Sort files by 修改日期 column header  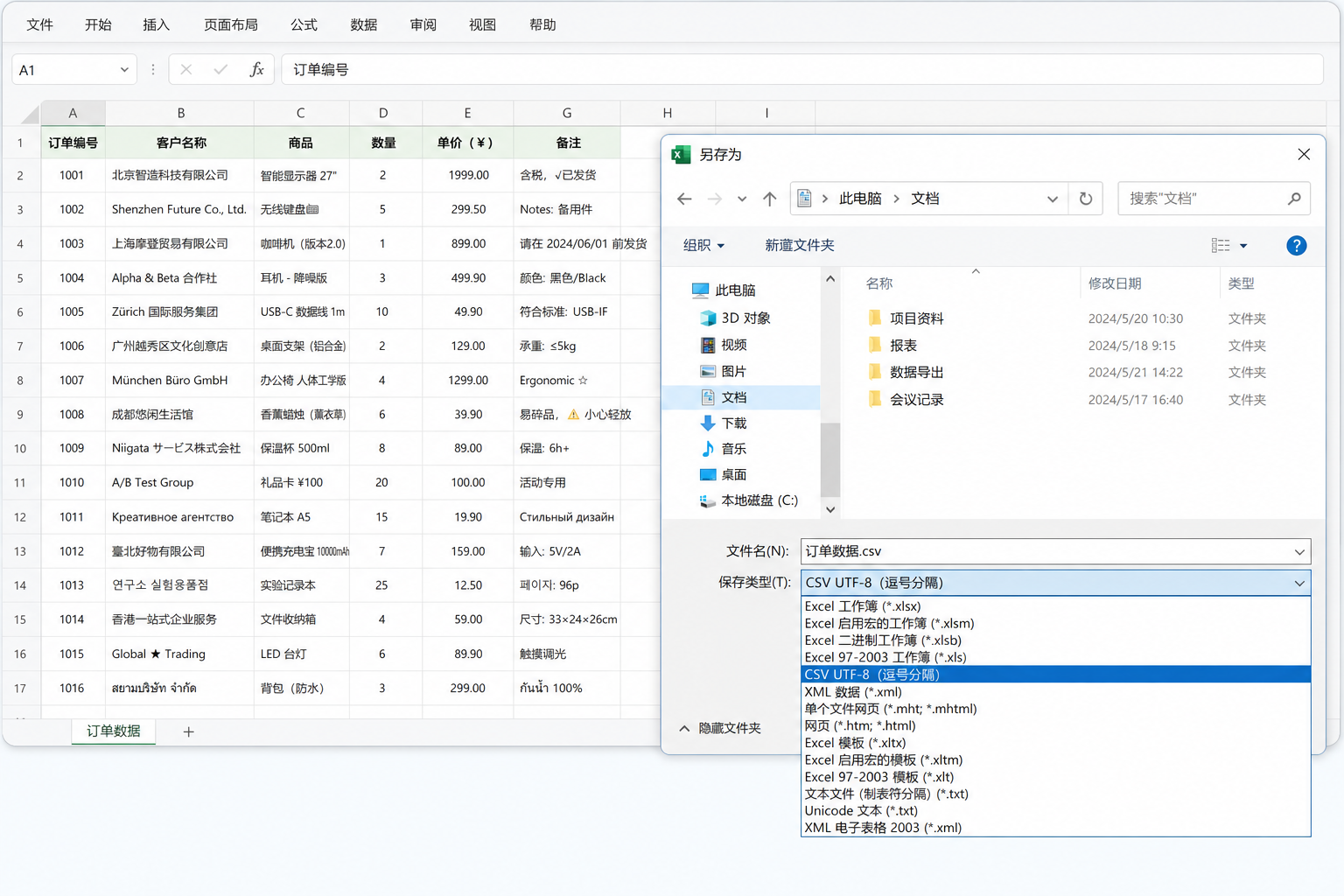1114,283
